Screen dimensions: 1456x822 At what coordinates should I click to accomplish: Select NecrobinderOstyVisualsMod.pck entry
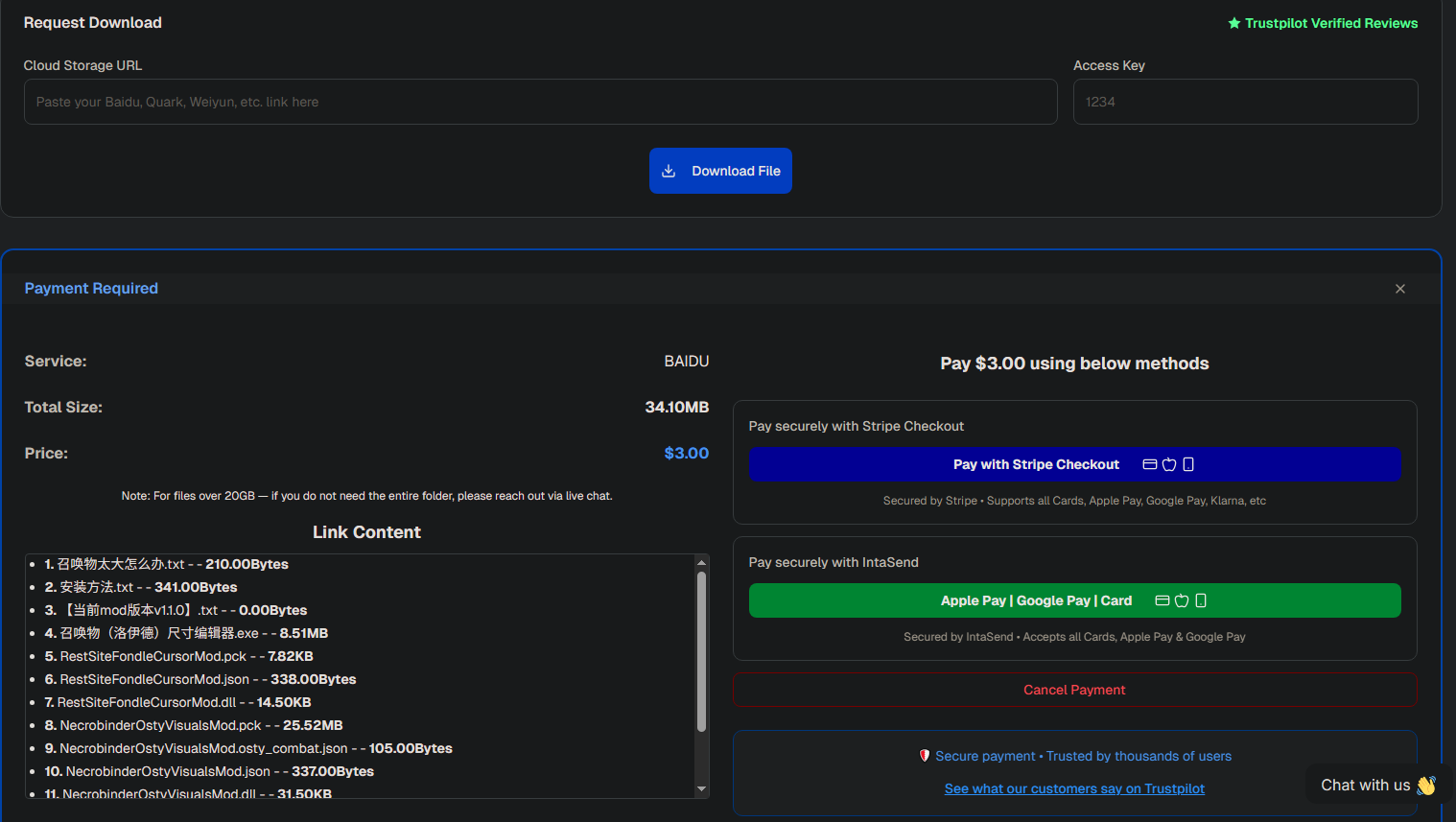pos(194,725)
